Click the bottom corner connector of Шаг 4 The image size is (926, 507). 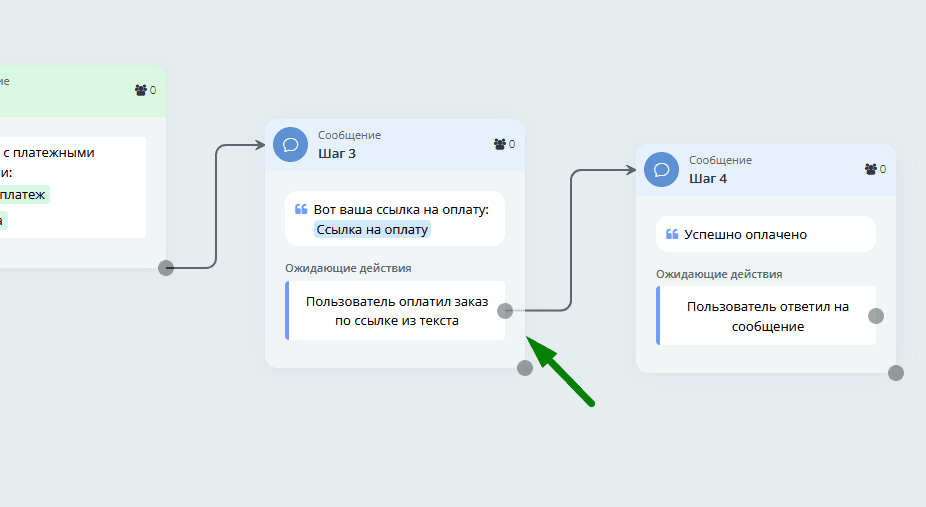896,373
